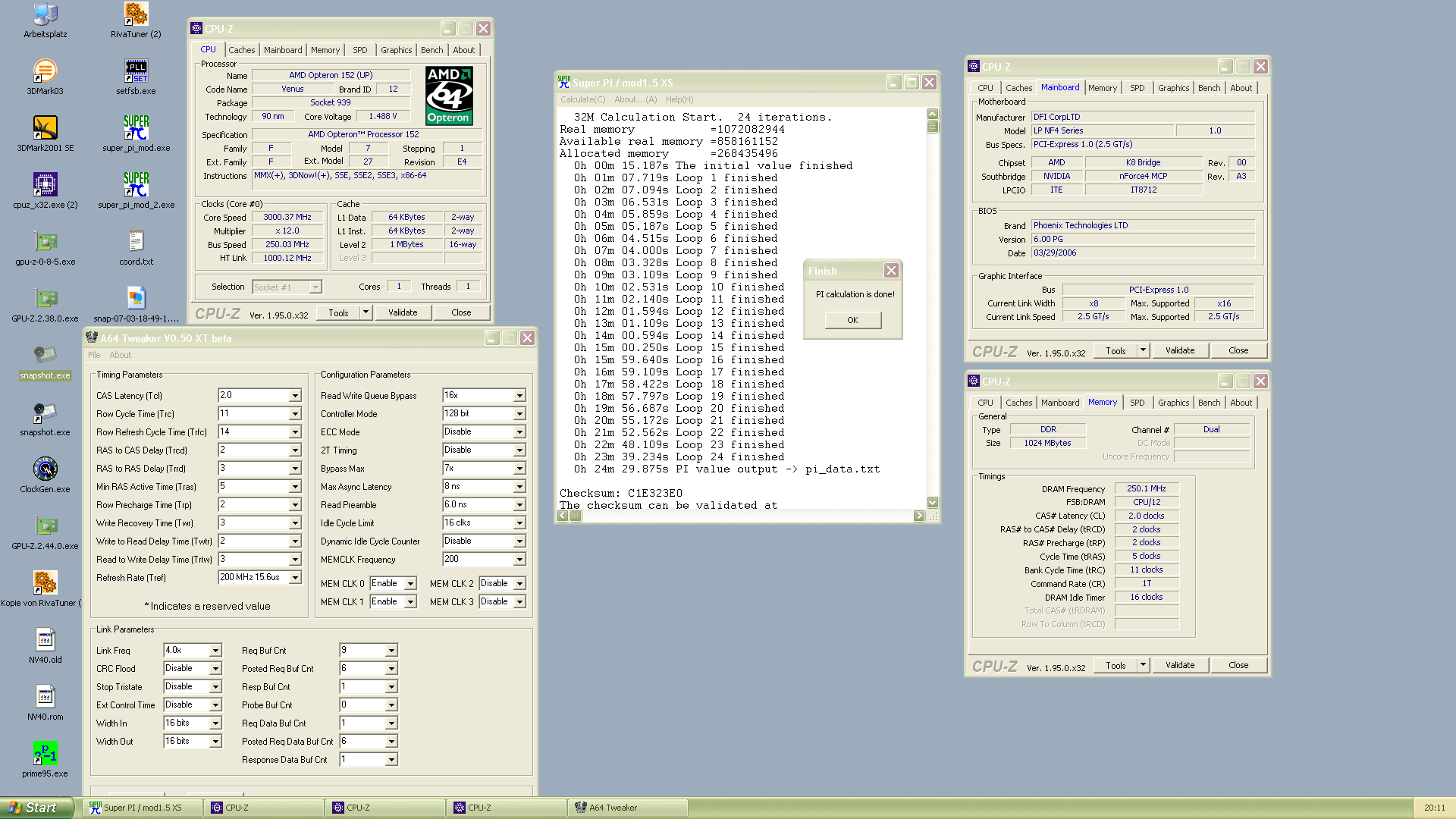Click Close button in CPU-Z Mainboard window
This screenshot has height=819, width=1456.
[x=1238, y=350]
